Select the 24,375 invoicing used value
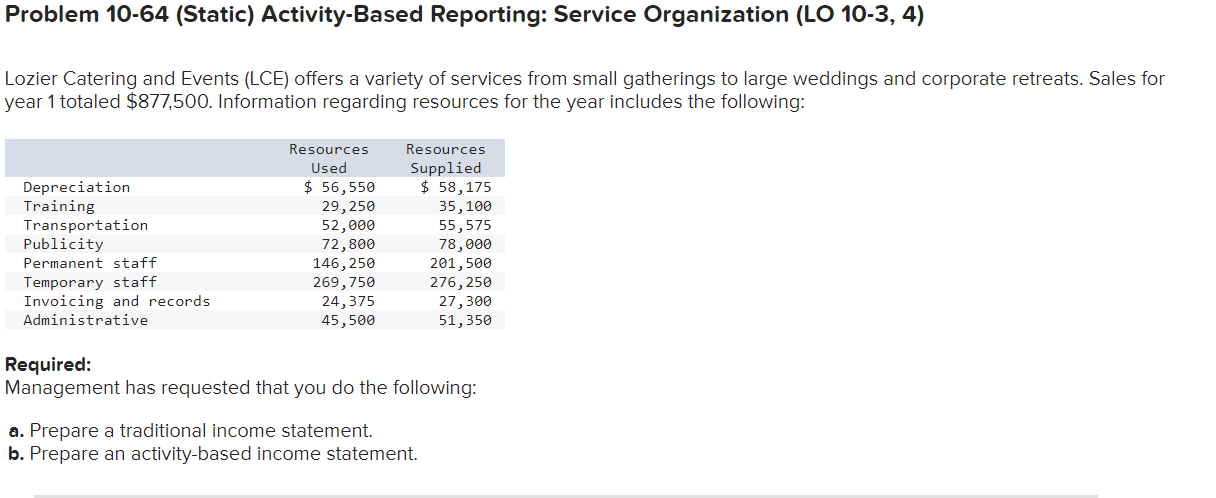This screenshot has width=1216, height=498. 349,301
